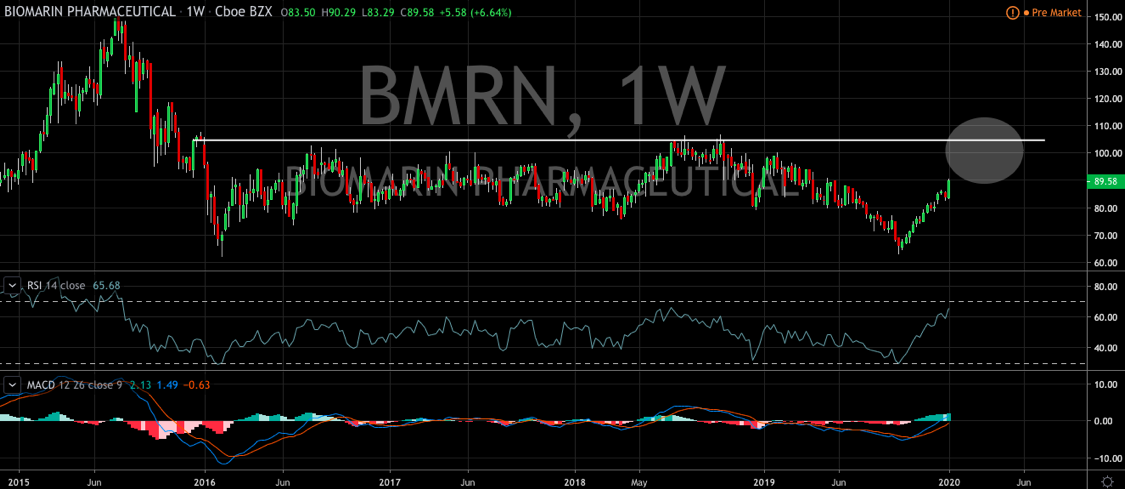Click the BIOMARIN PHARMACEUTICAL symbol title

[x=81, y=13]
